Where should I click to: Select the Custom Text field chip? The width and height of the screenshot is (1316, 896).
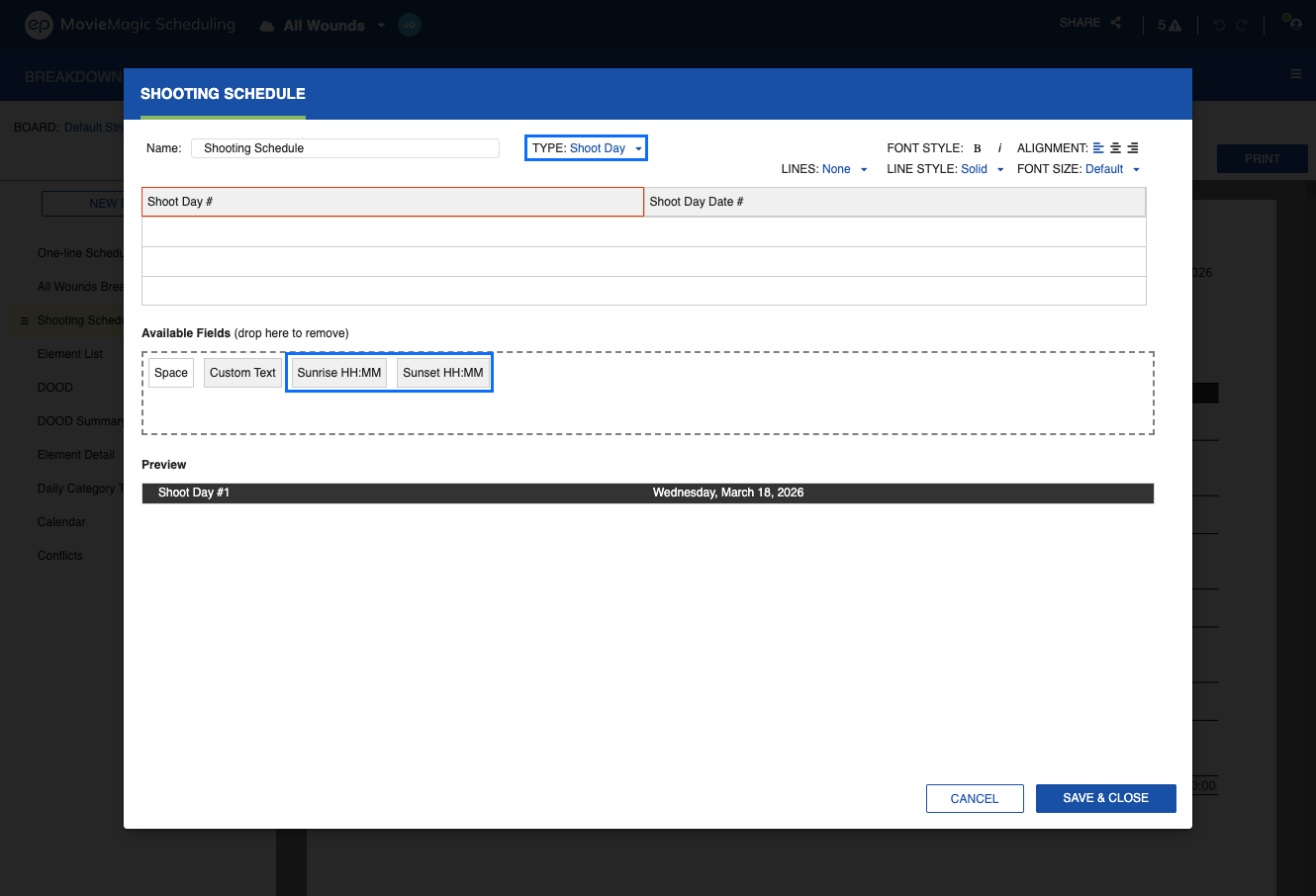click(x=242, y=373)
